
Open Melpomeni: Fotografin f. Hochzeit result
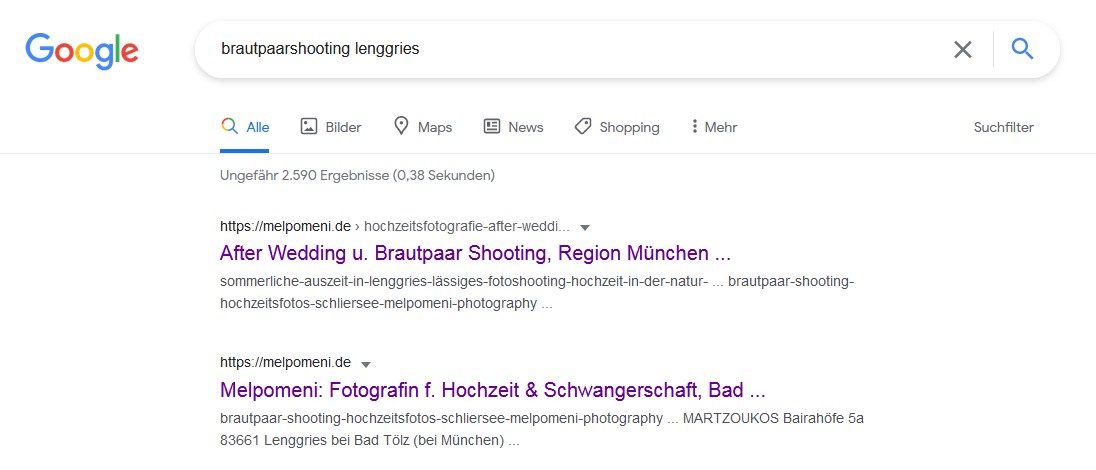click(493, 389)
